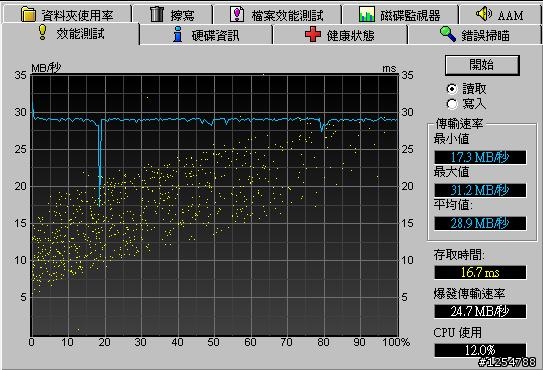The image size is (543, 370).
Task: Click the magnifier icon for 錯誤掃瞄
Action: click(448, 34)
